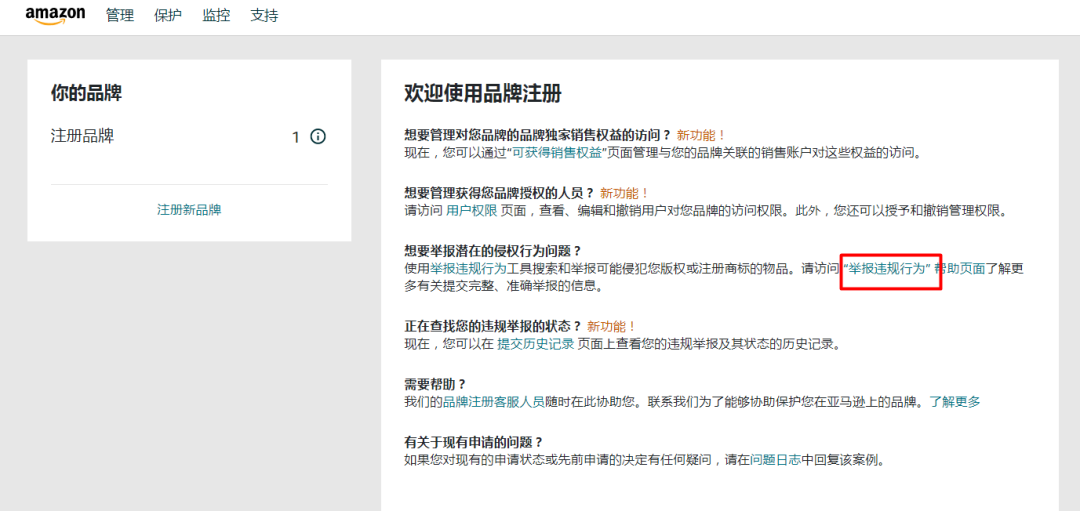Screen dimensions: 1080x511
Task: Open the 支持 menu
Action: tap(264, 16)
